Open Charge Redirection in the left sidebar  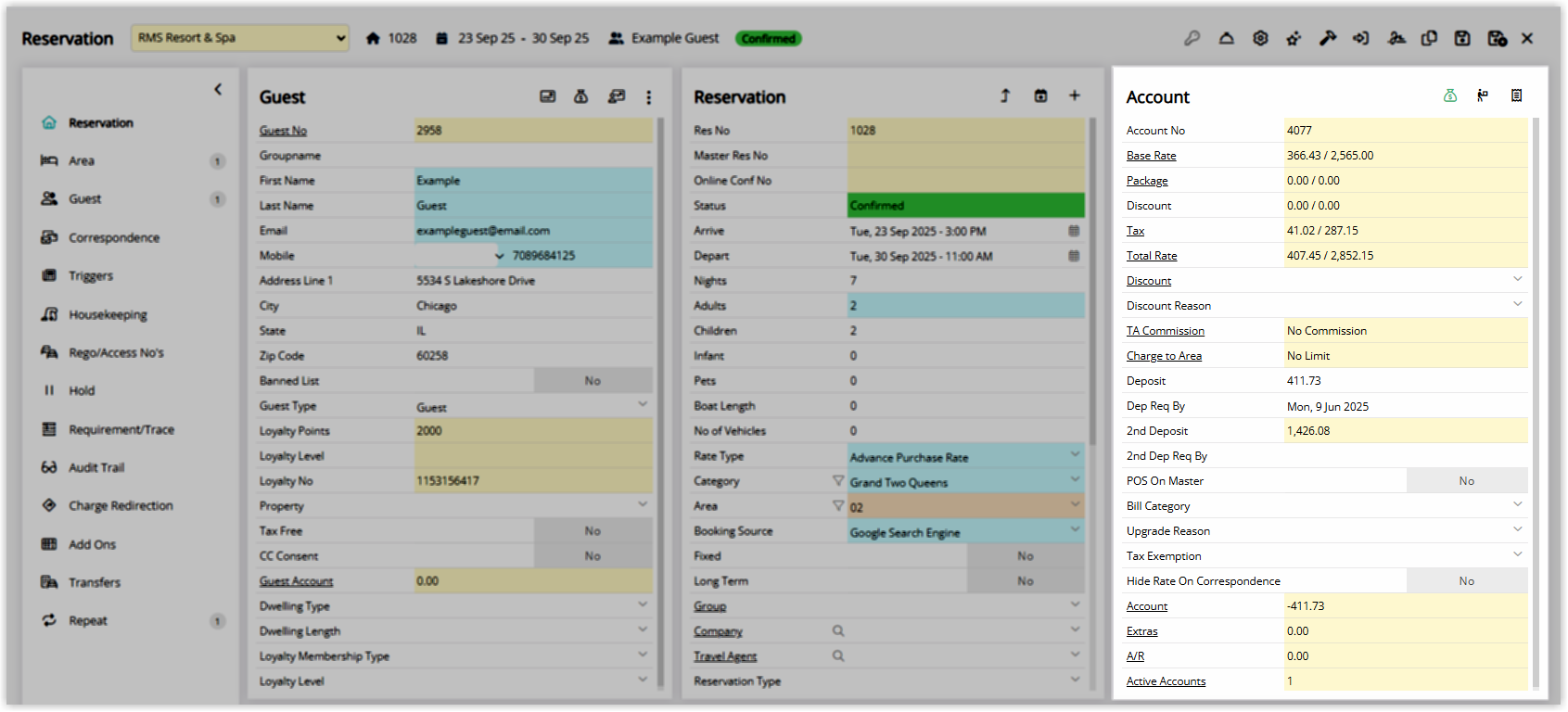pyautogui.click(x=121, y=506)
